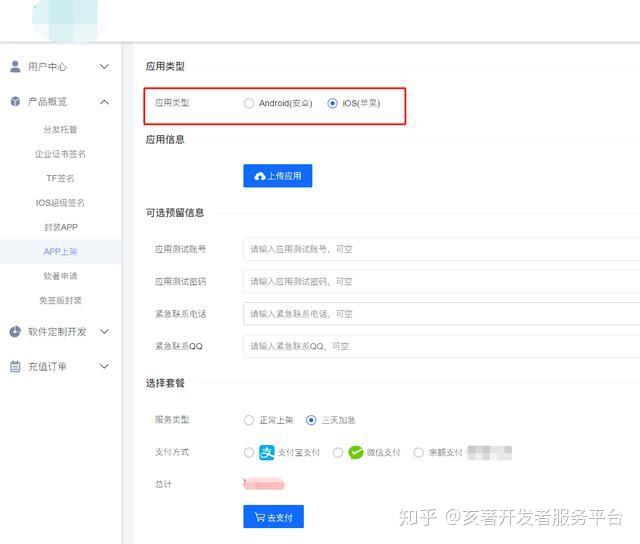The height and width of the screenshot is (544, 640).
Task: Select the Android(安卓) radio button
Action: pos(249,103)
